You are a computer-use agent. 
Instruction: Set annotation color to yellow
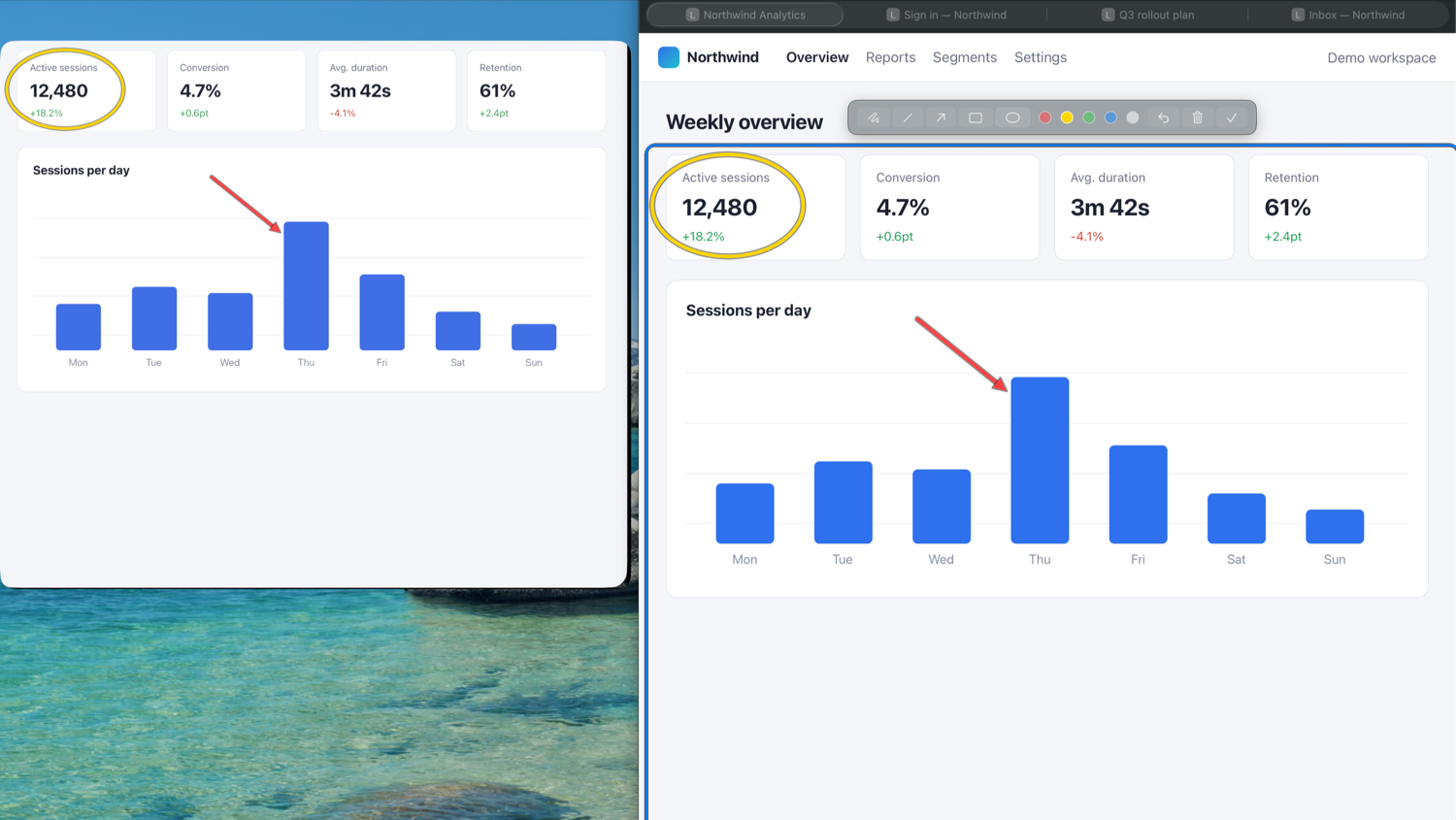[x=1067, y=117]
